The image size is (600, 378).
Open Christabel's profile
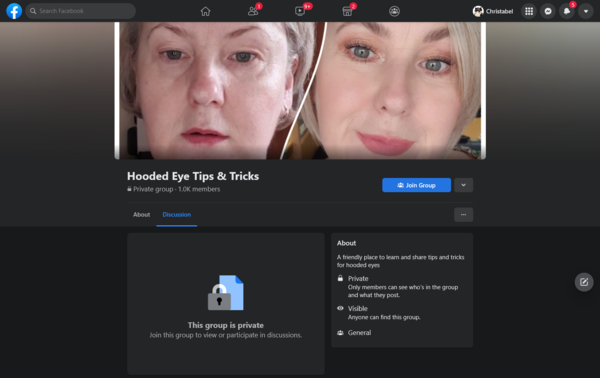pos(493,11)
